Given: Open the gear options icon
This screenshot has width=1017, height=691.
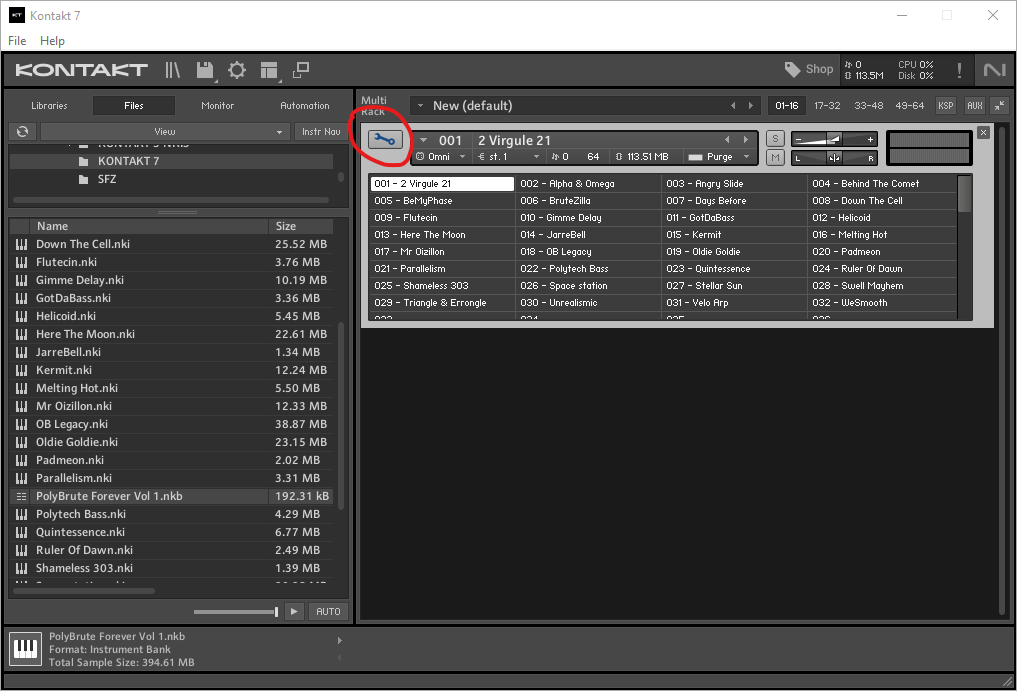Looking at the screenshot, I should click(237, 70).
